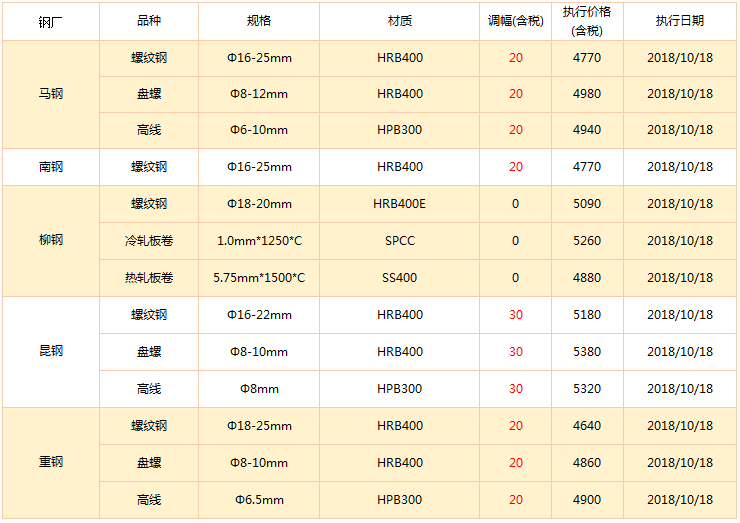Image resolution: width=740 pixels, height=523 pixels.
Task: Click the price 5180 cell
Action: tap(587, 315)
